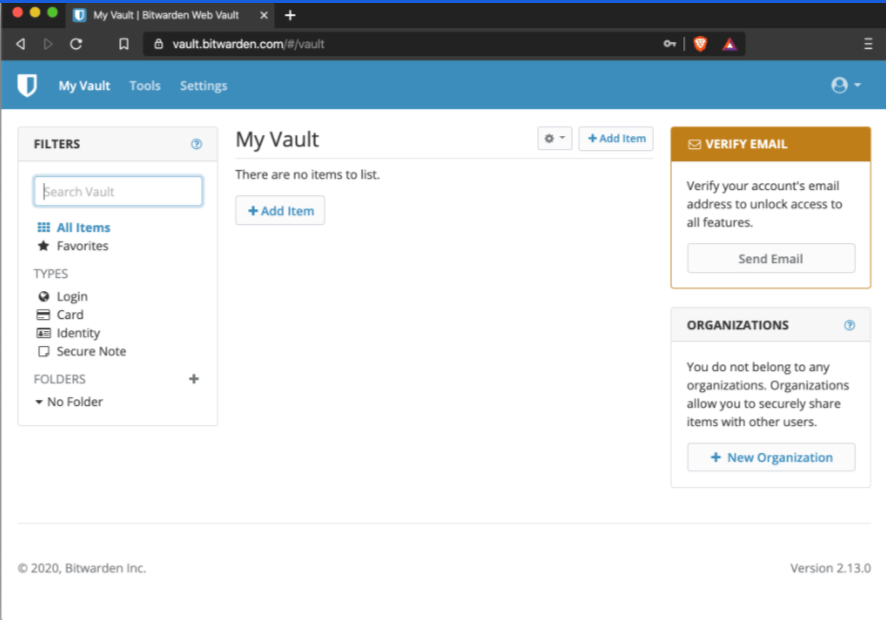Open the account profile dropdown
Viewport: 886px width, 620px height.
pyautogui.click(x=846, y=86)
